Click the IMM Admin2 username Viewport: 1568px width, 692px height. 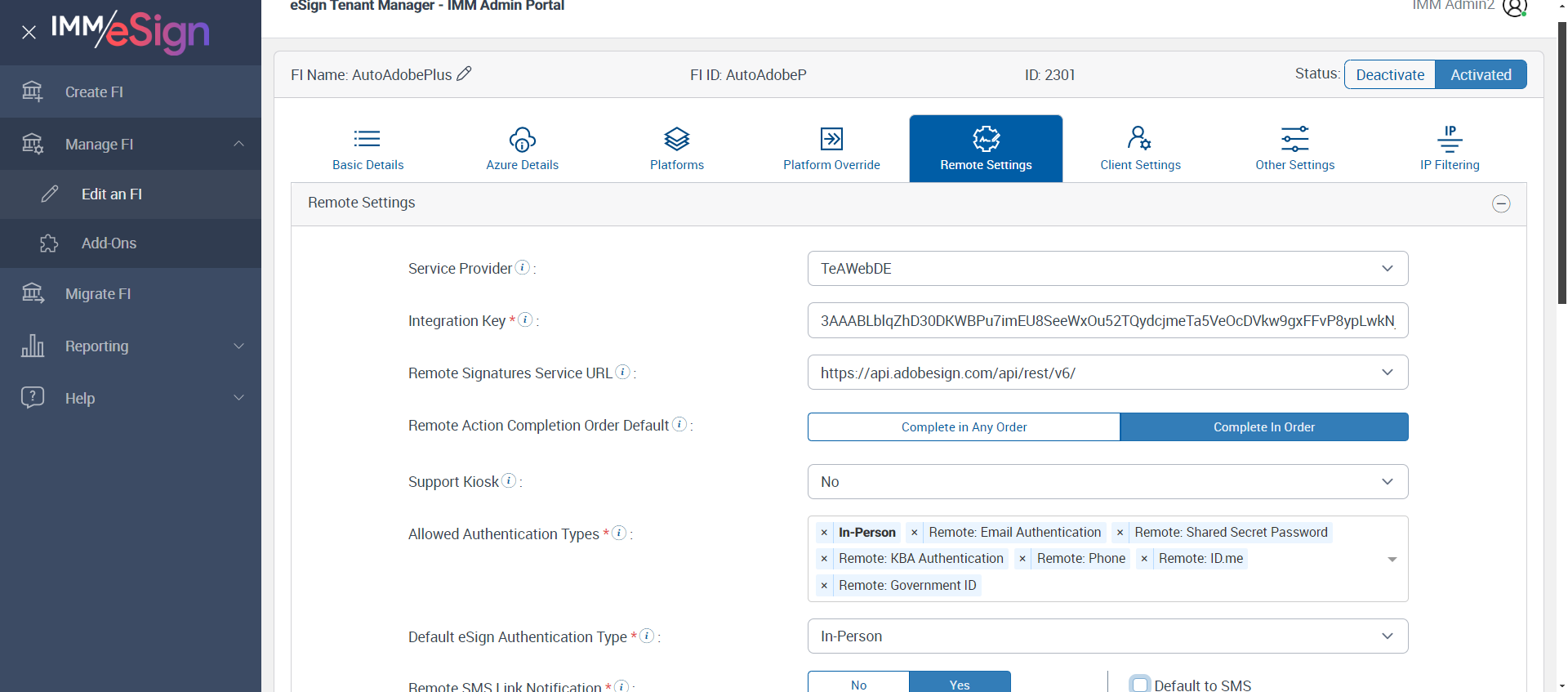[x=1454, y=6]
